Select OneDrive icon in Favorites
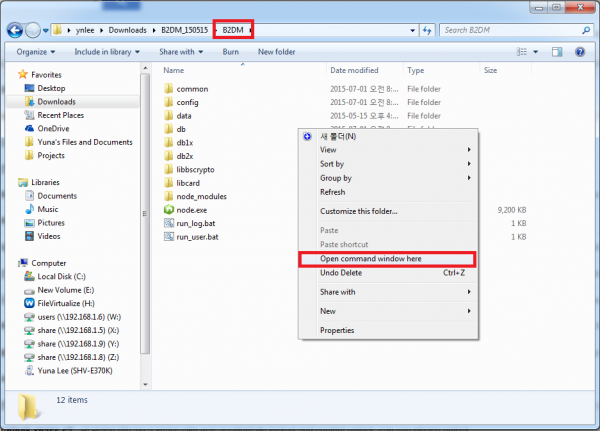Image resolution: width=600 pixels, height=431 pixels. [x=27, y=128]
